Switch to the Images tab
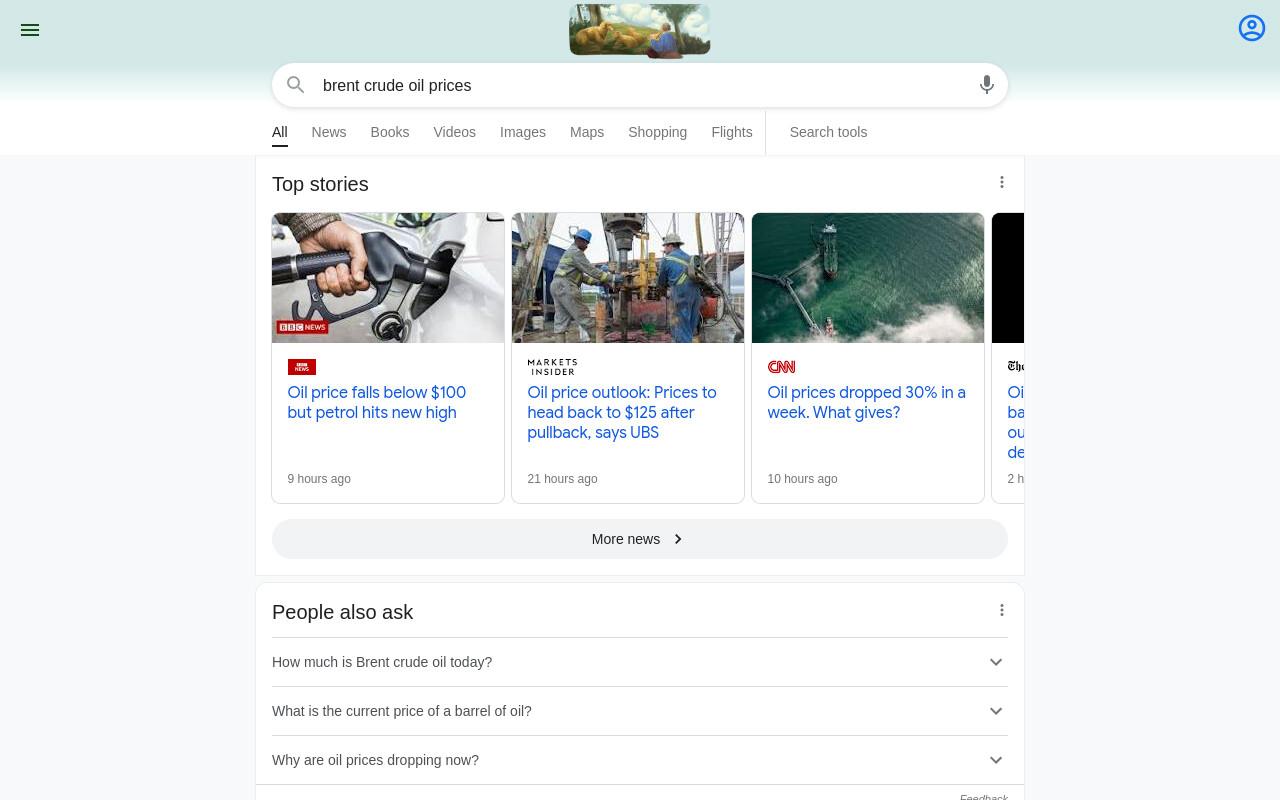The image size is (1280, 800). [523, 132]
